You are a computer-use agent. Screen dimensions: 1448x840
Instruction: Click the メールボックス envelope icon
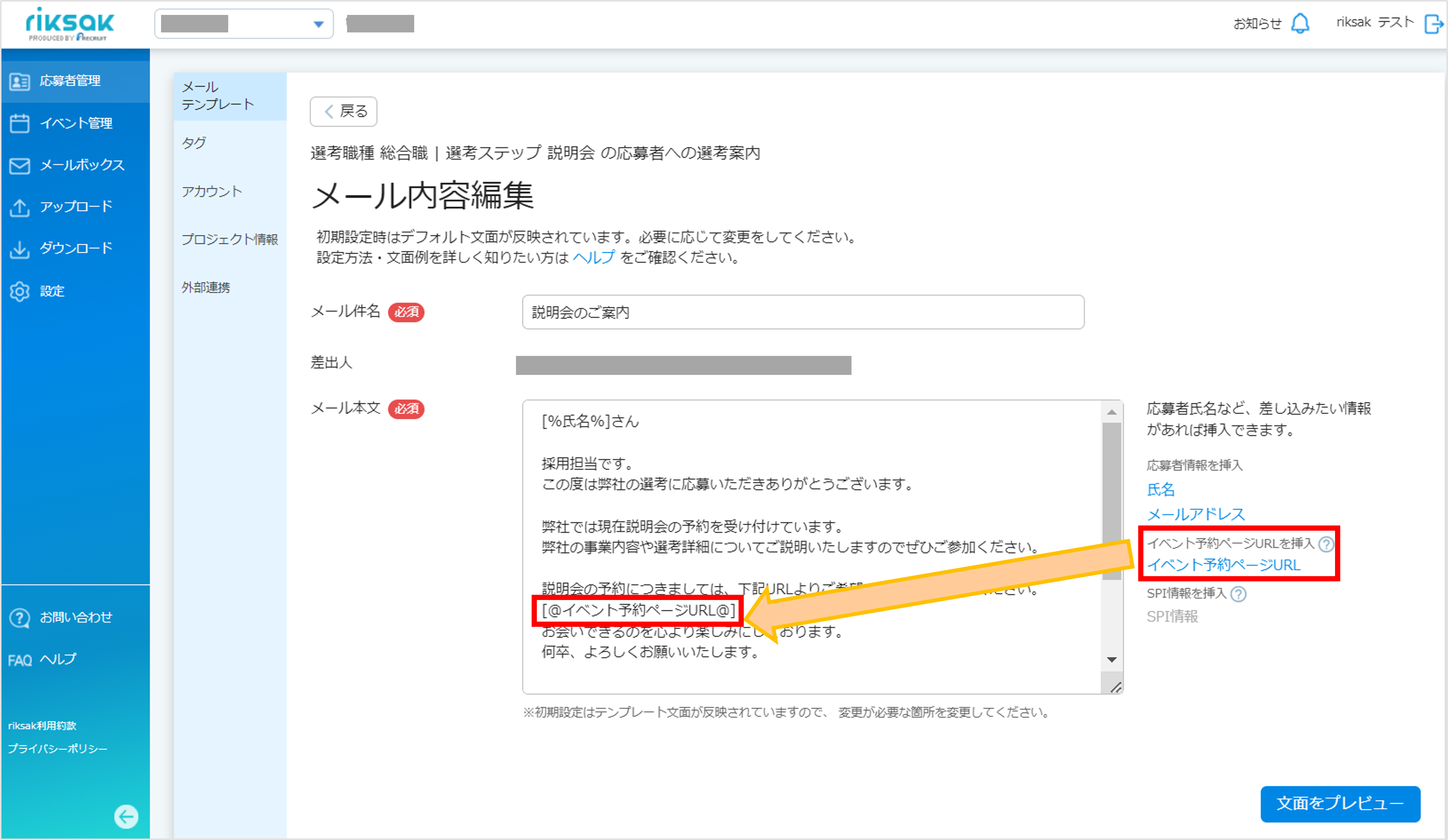point(19,165)
